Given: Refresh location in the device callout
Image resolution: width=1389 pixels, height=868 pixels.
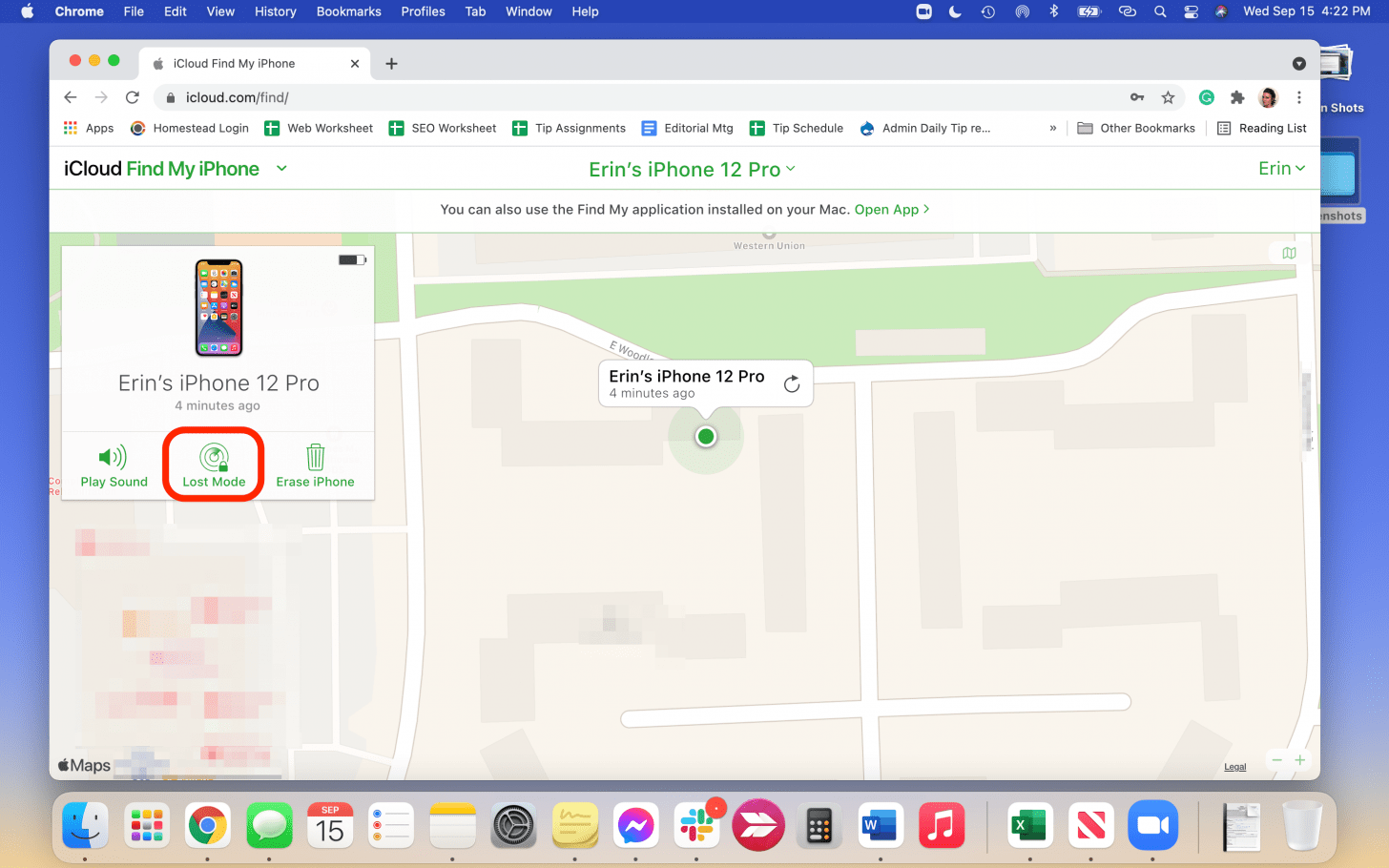Looking at the screenshot, I should point(792,383).
